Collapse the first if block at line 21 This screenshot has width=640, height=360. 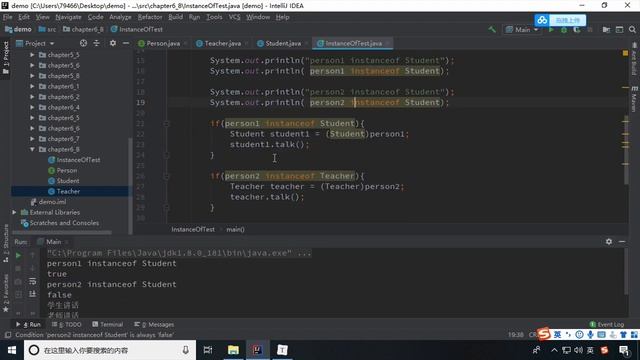(x=167, y=123)
